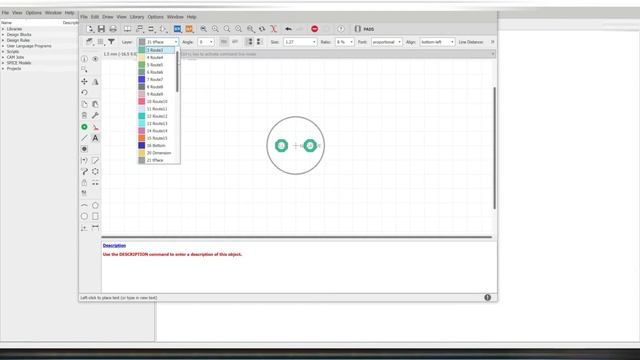Open the Ratio dropdown showing 8 %
The width and height of the screenshot is (640, 360).
click(344, 42)
